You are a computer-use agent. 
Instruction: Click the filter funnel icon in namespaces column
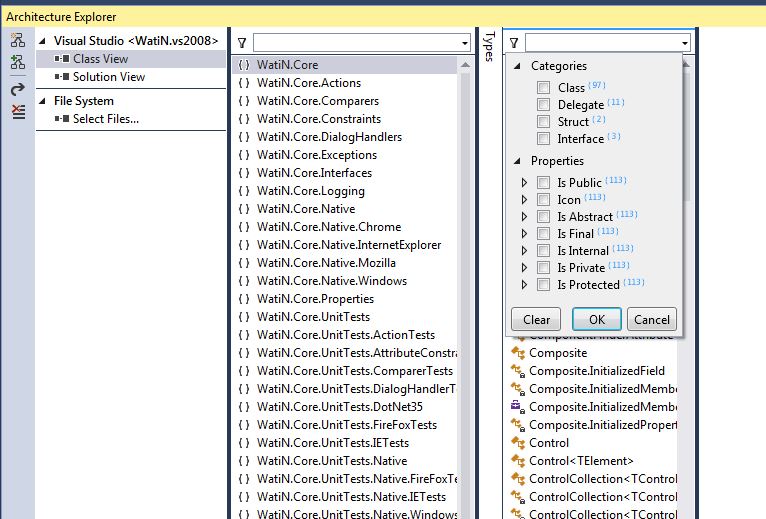click(242, 43)
